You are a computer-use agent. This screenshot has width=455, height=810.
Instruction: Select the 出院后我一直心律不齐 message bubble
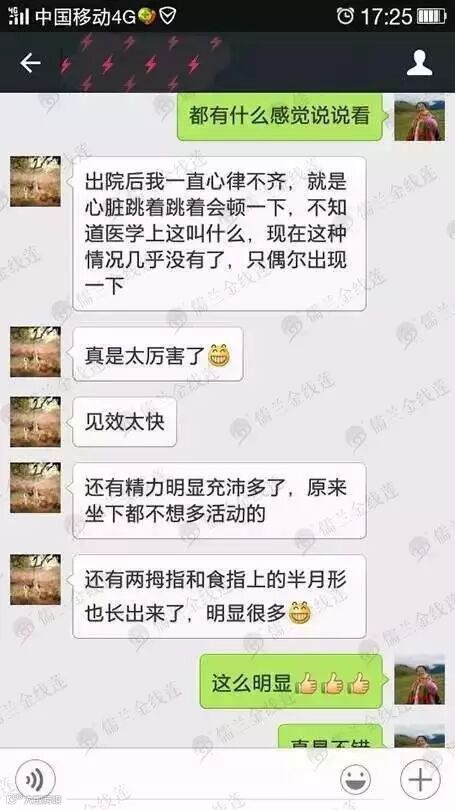219,234
